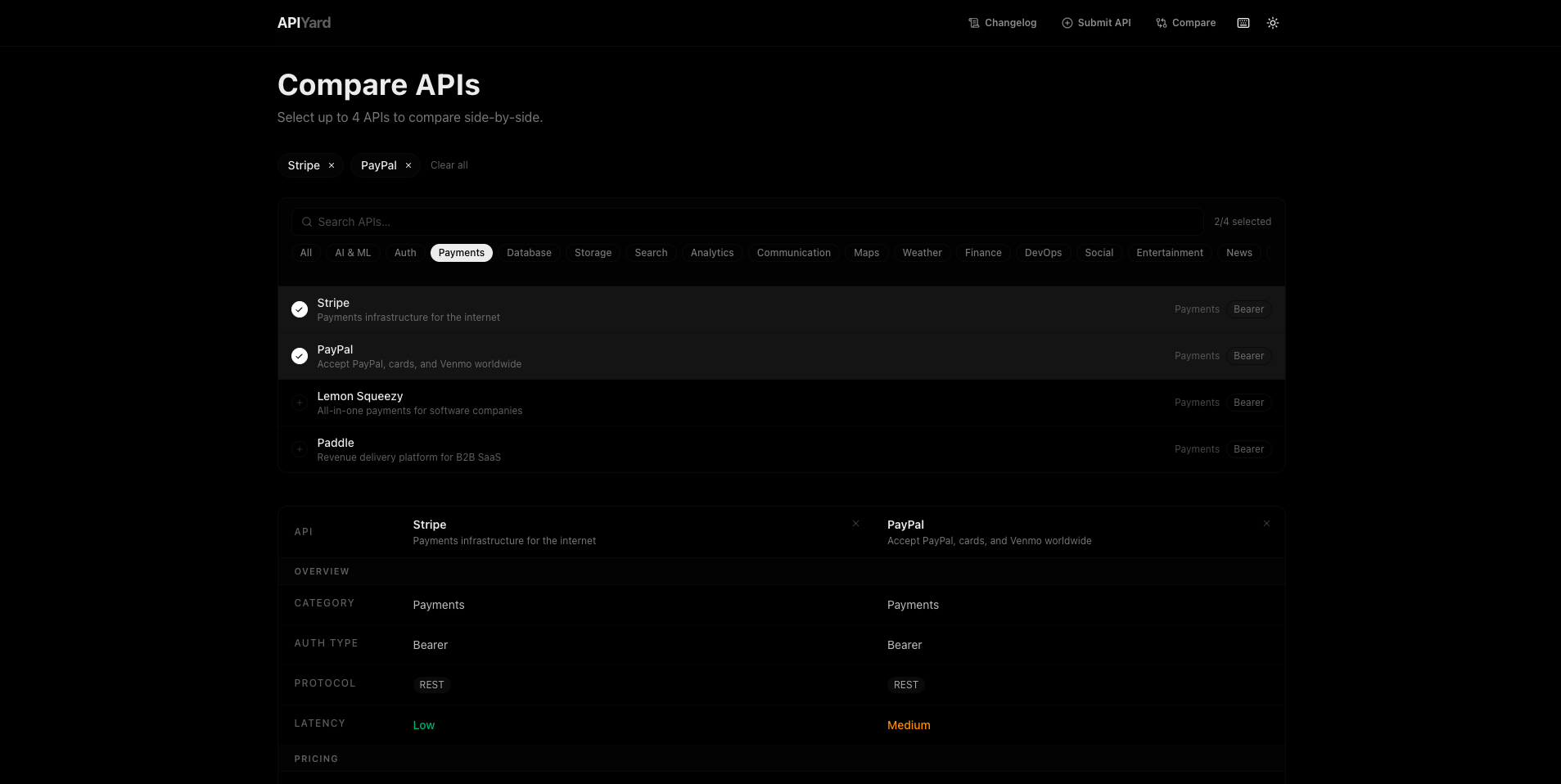Click the Pricing section label
1561x784 pixels.
click(x=316, y=759)
